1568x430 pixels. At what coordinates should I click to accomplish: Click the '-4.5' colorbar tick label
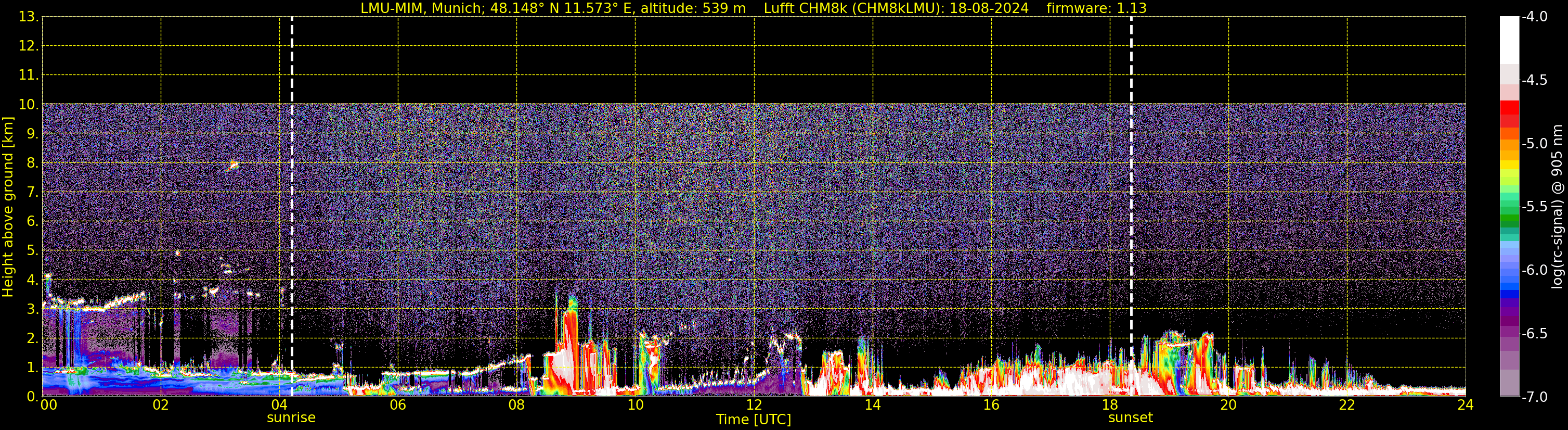[x=1534, y=80]
